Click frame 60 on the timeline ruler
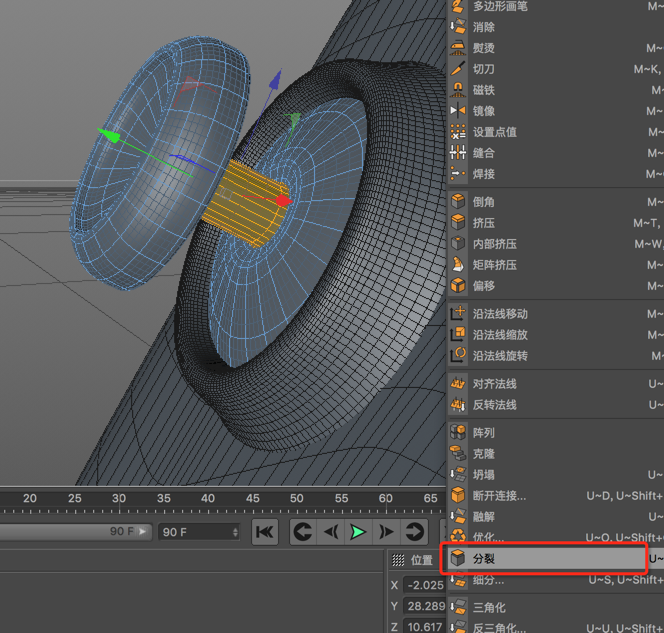This screenshot has width=664, height=633. point(386,498)
